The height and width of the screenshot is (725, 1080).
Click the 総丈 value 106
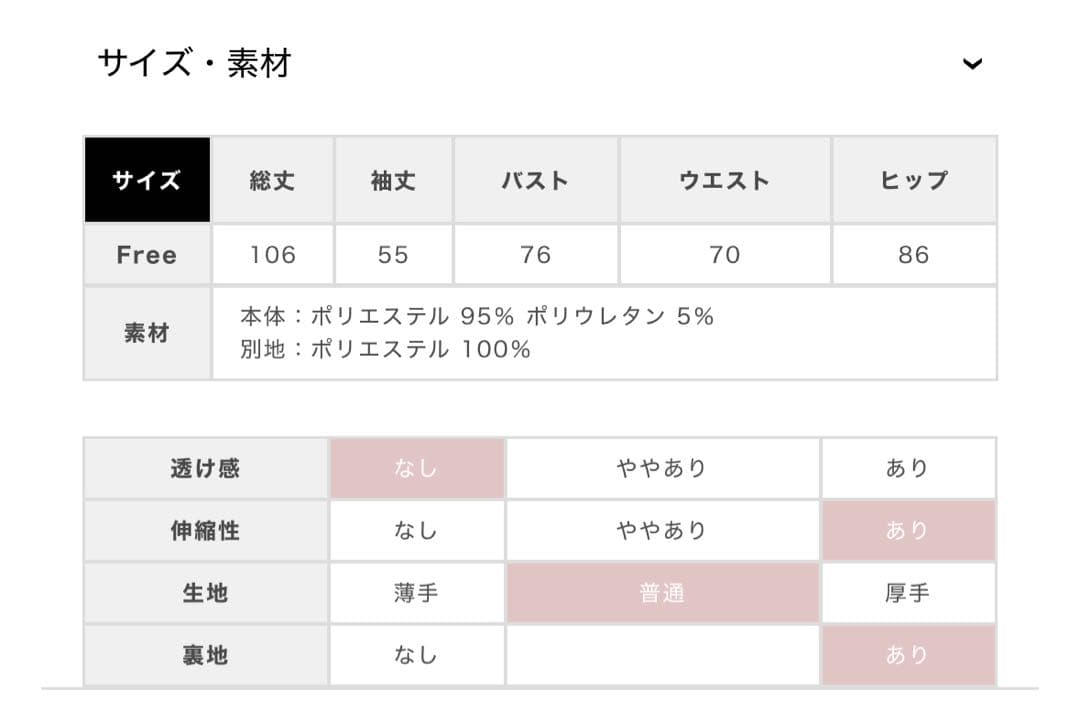click(273, 255)
